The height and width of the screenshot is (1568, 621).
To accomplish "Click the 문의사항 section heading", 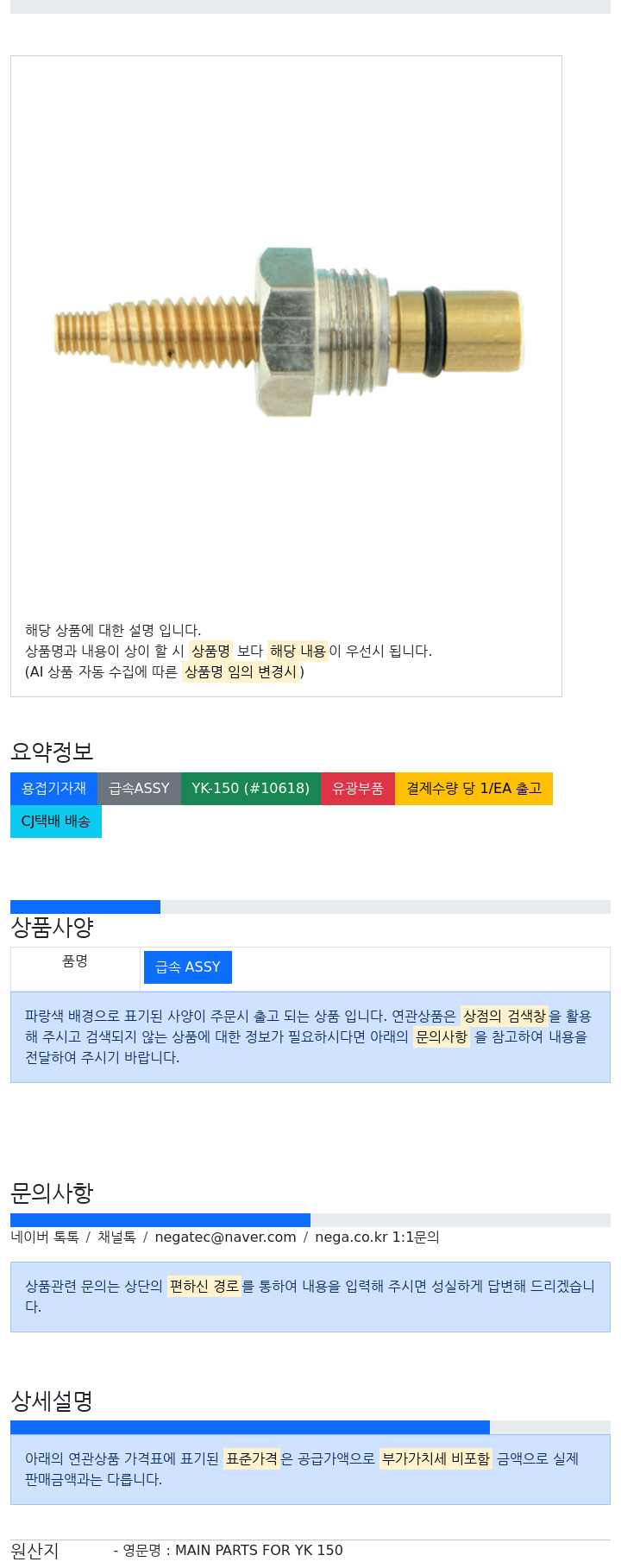I will coord(52,1193).
